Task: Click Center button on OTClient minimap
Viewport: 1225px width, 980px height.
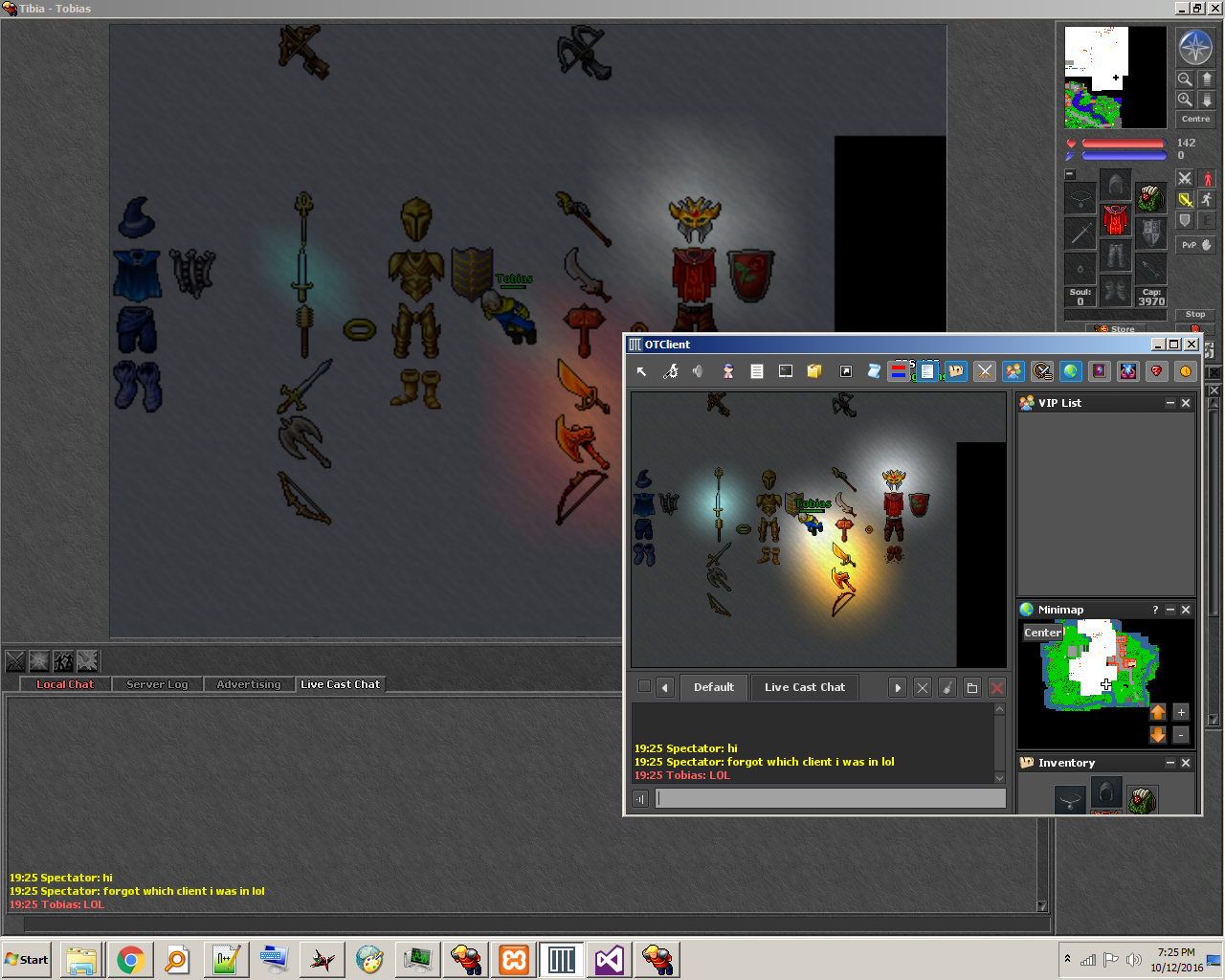Action: coord(1043,633)
